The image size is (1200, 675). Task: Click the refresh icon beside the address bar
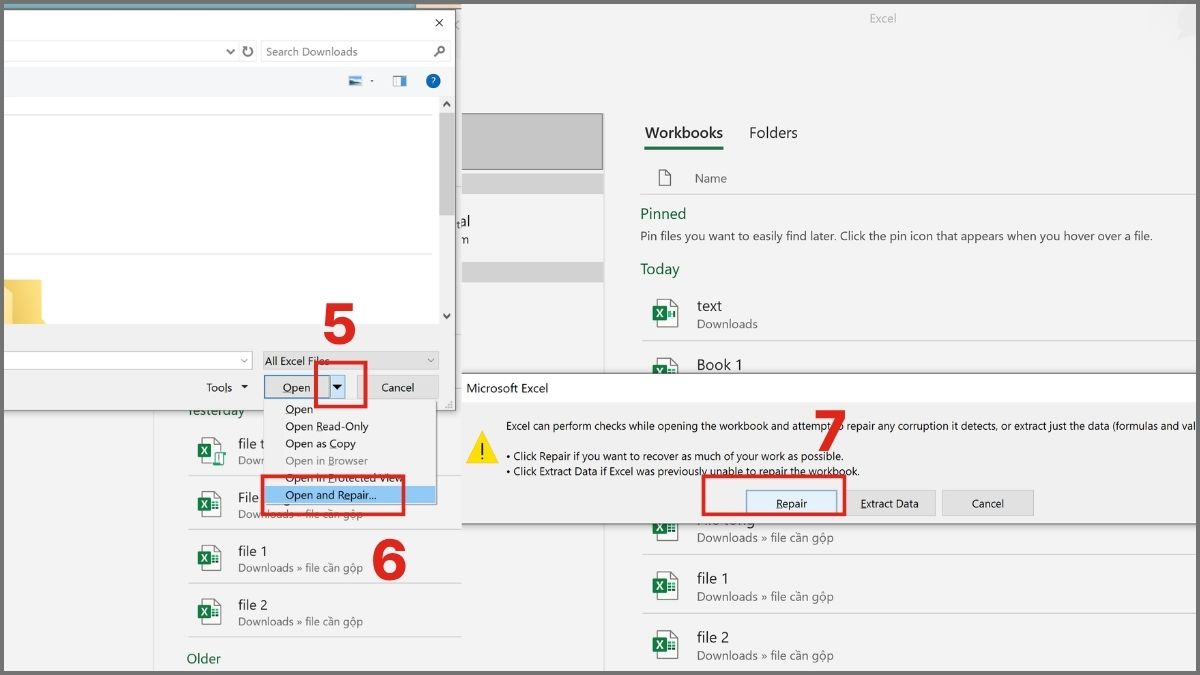click(x=248, y=51)
